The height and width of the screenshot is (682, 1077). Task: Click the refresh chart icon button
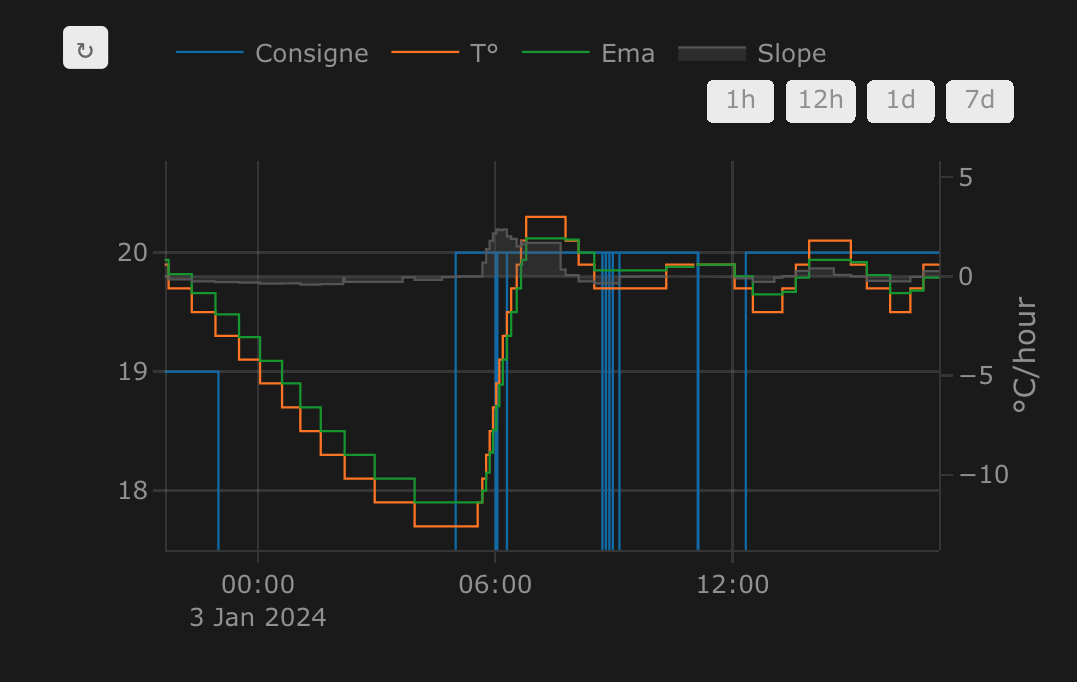click(85, 49)
